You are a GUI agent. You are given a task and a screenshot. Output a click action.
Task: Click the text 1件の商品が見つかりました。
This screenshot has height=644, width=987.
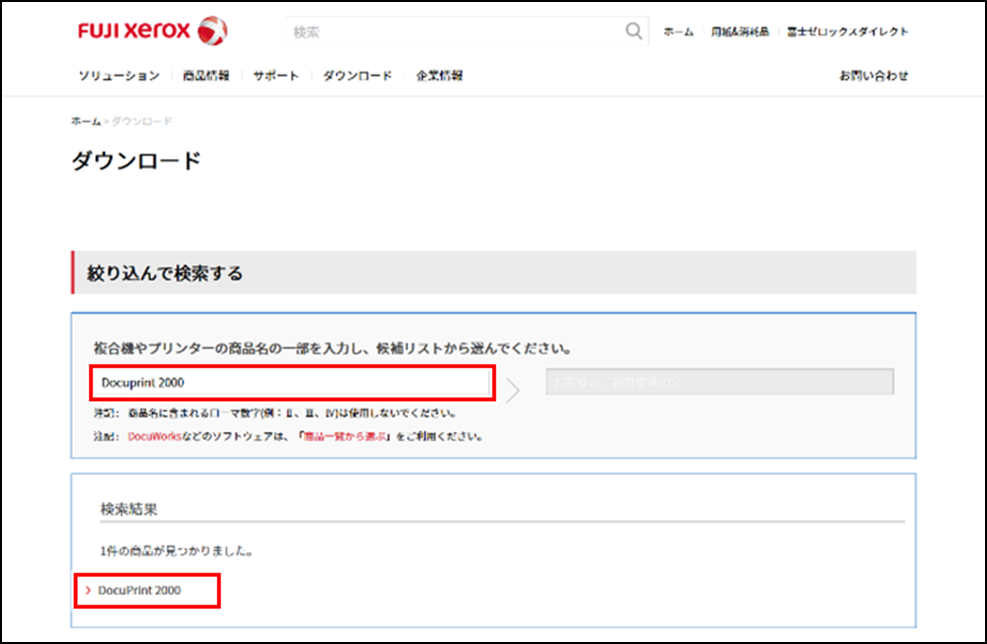point(177,551)
